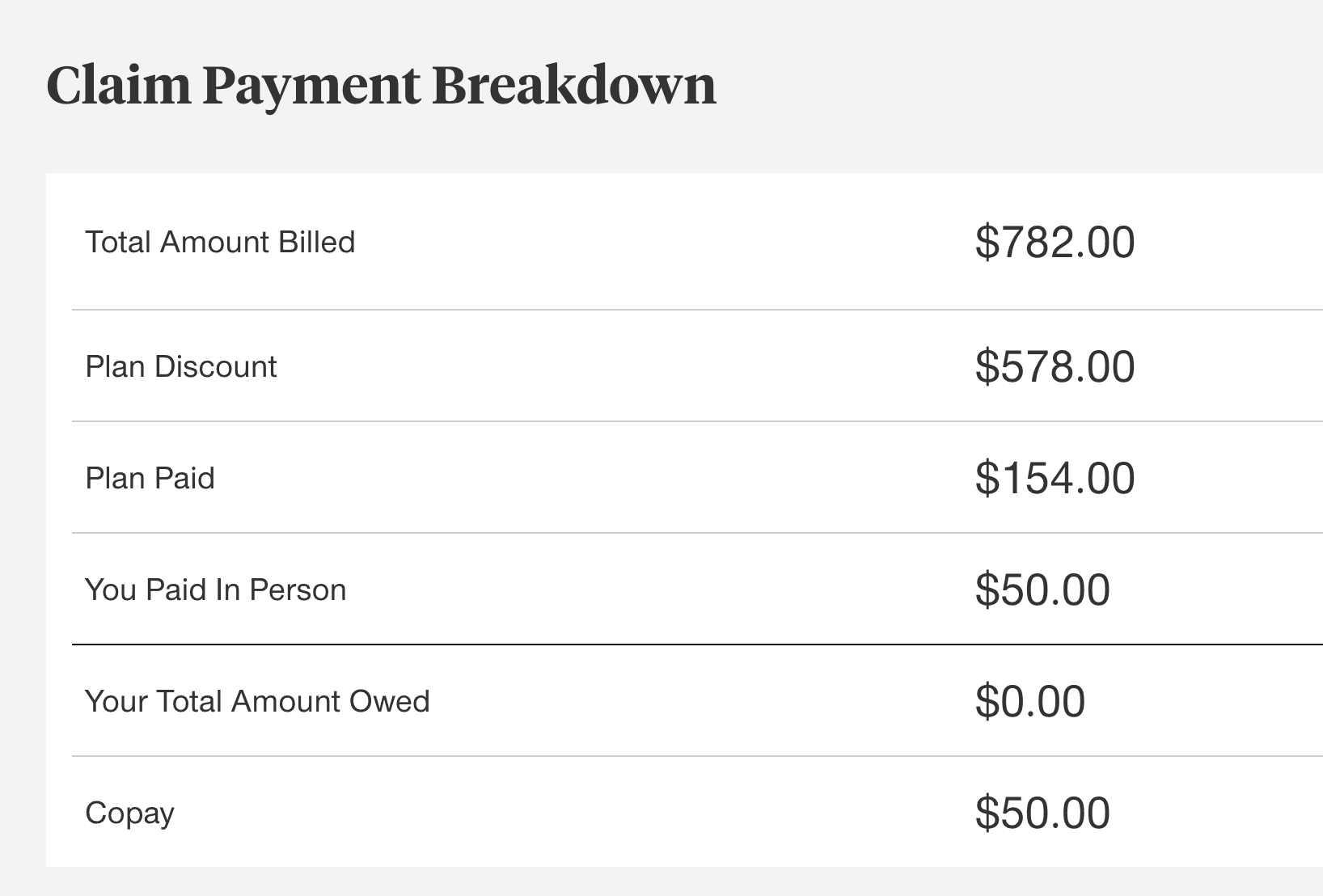Select the Copay label
Screen dimensions: 1323x896
pos(129,814)
